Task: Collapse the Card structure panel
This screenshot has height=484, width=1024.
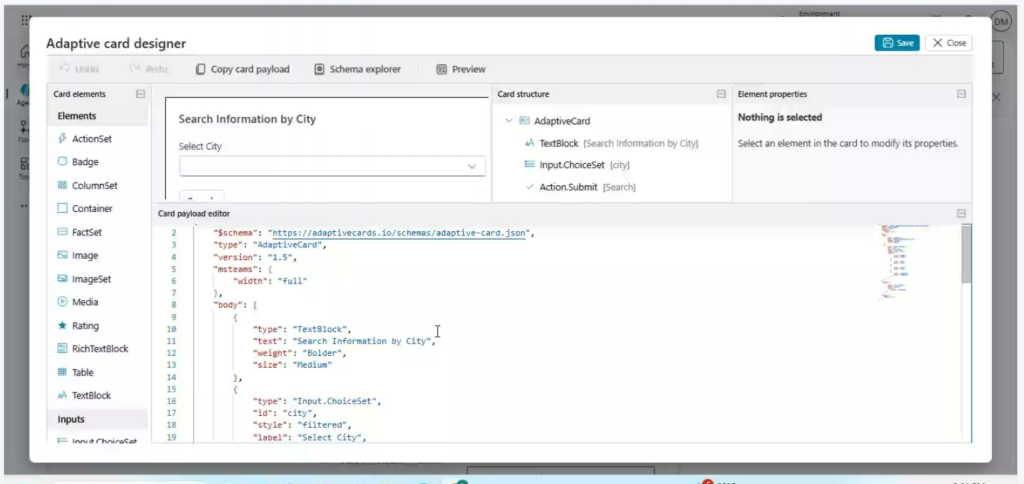Action: pos(721,94)
